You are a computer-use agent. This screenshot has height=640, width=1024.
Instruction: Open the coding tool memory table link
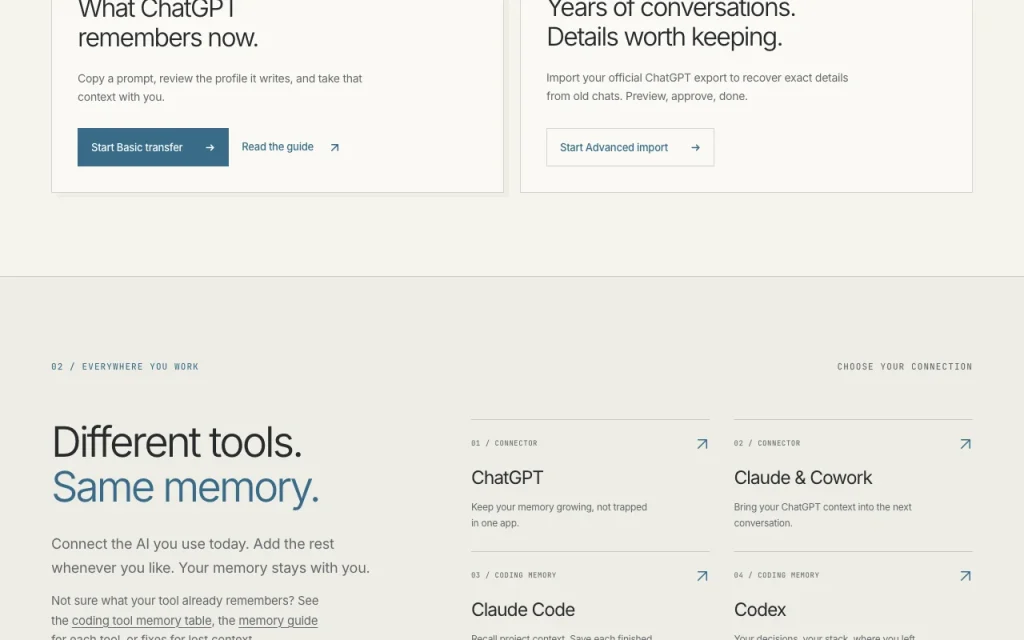pos(142,620)
